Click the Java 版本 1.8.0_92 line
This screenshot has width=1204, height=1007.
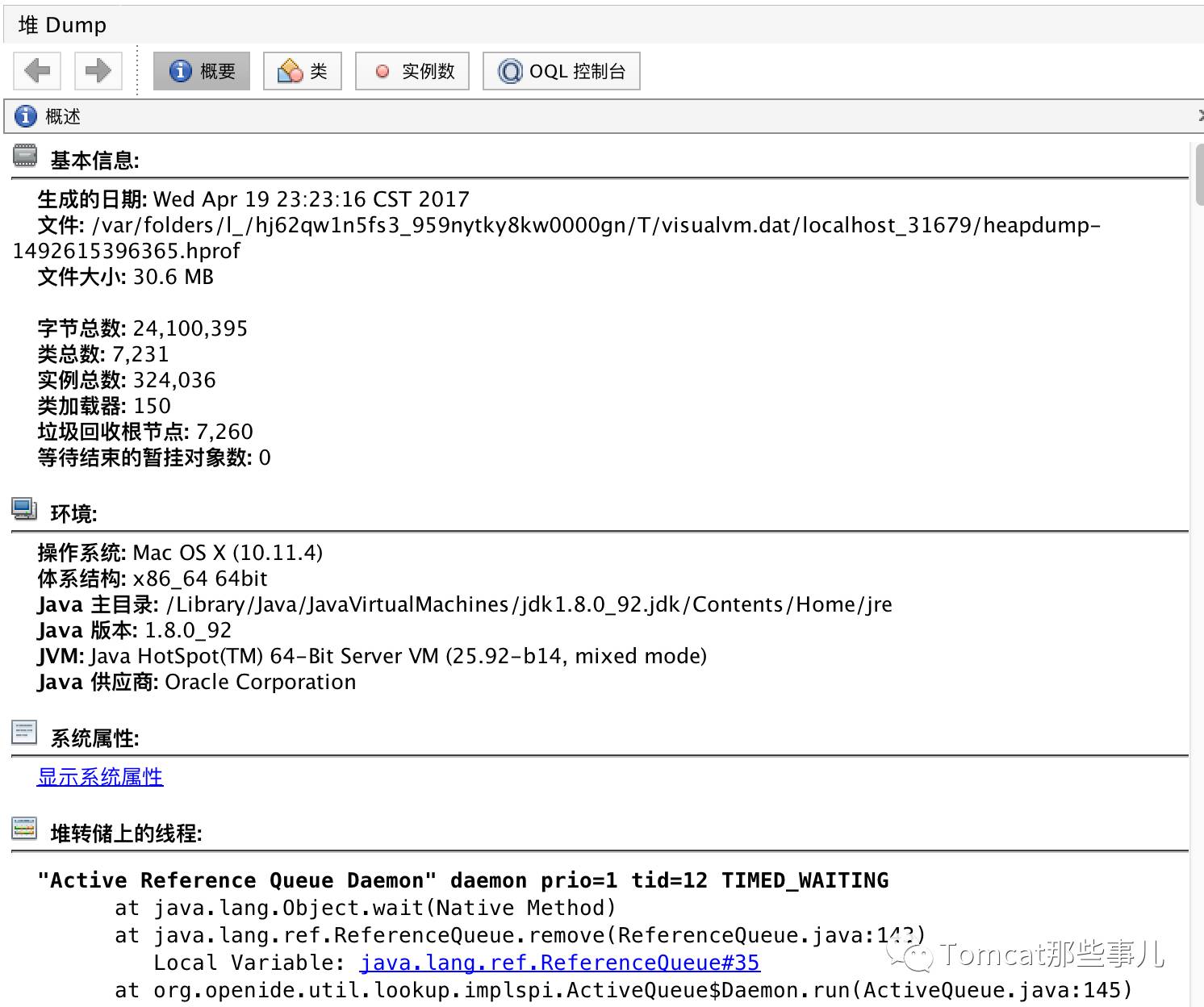pyautogui.click(x=135, y=630)
